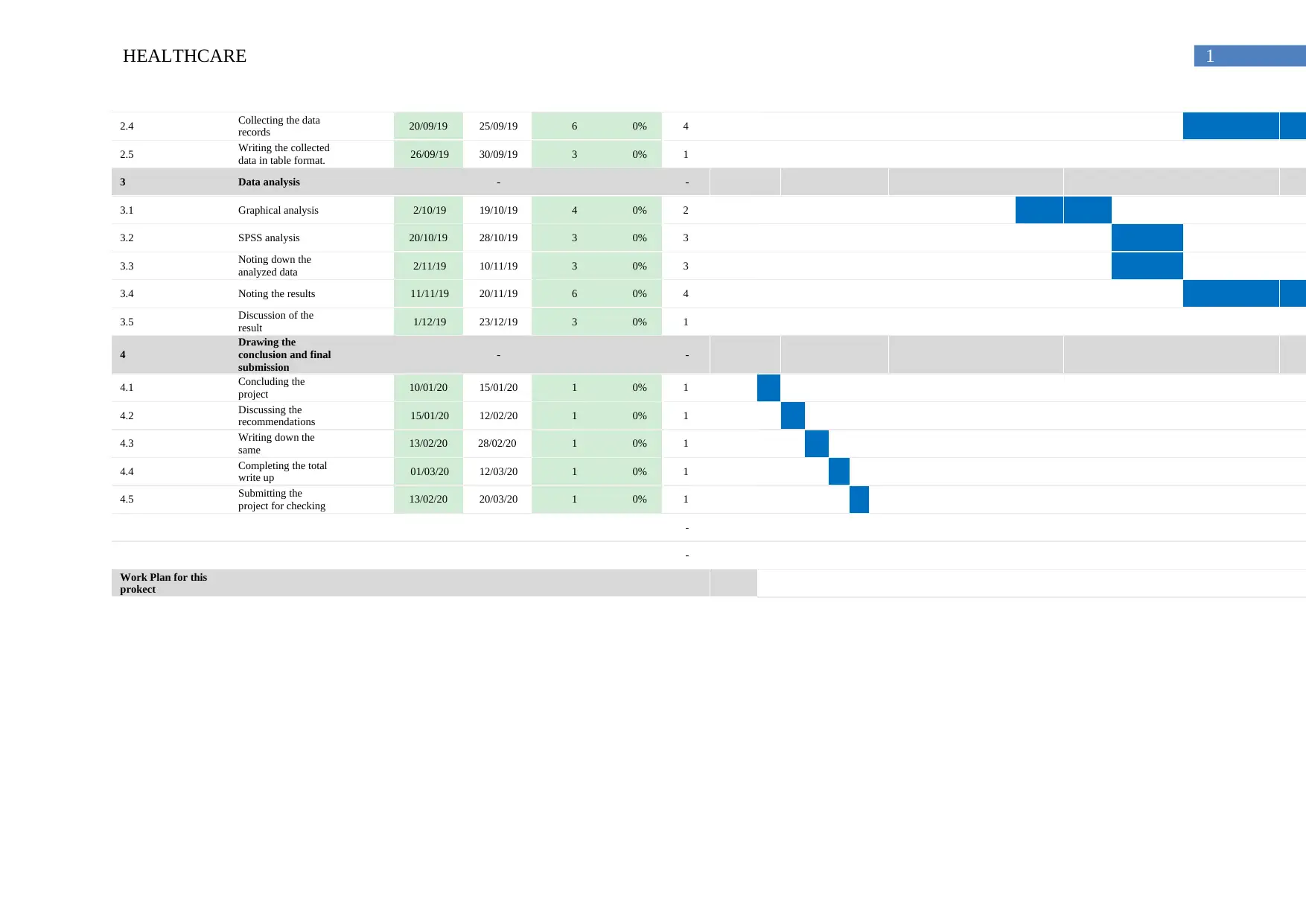
Task: Click start date 20/09/19
Action: [428, 126]
